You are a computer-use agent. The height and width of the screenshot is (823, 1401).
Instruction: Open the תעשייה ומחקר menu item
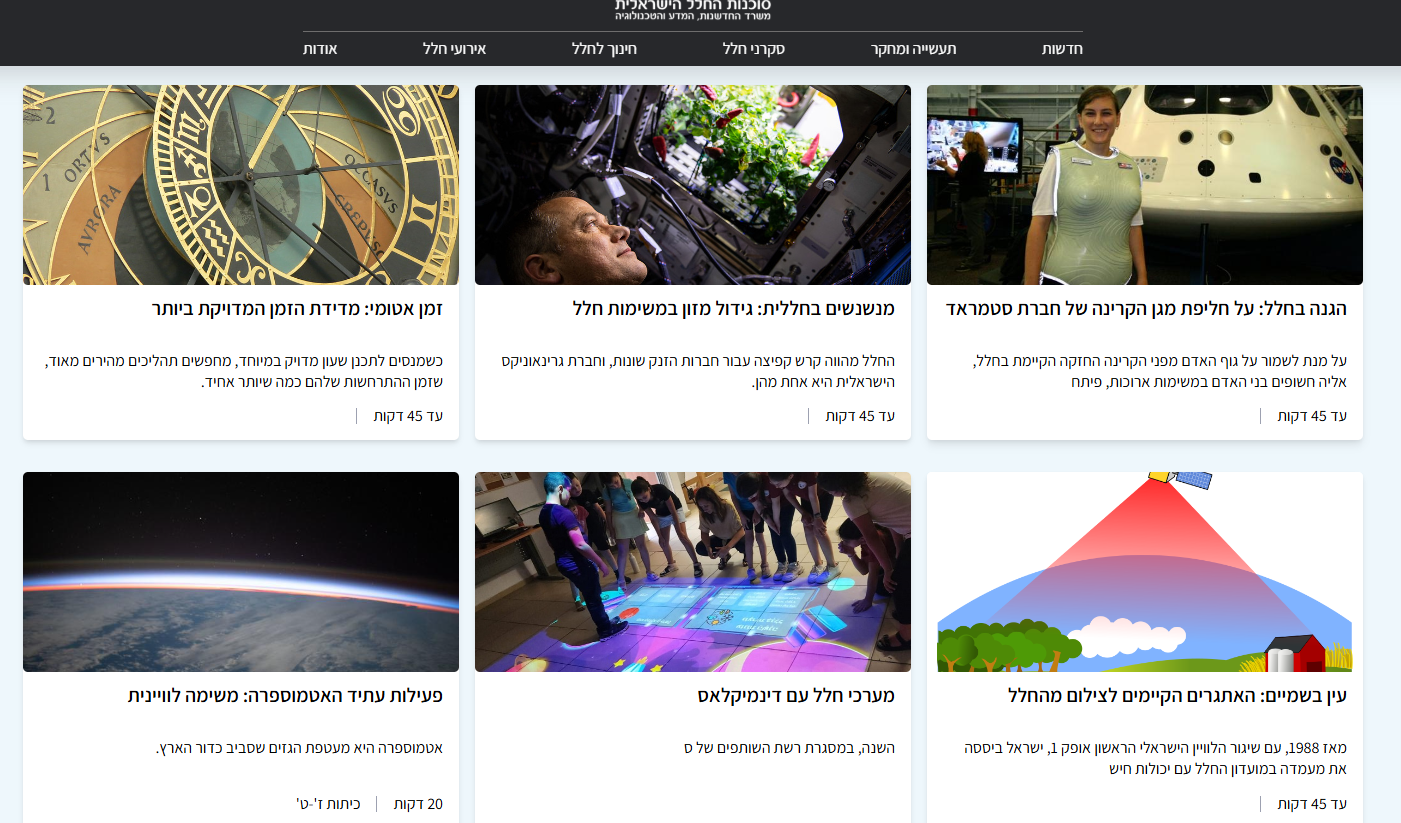913,49
